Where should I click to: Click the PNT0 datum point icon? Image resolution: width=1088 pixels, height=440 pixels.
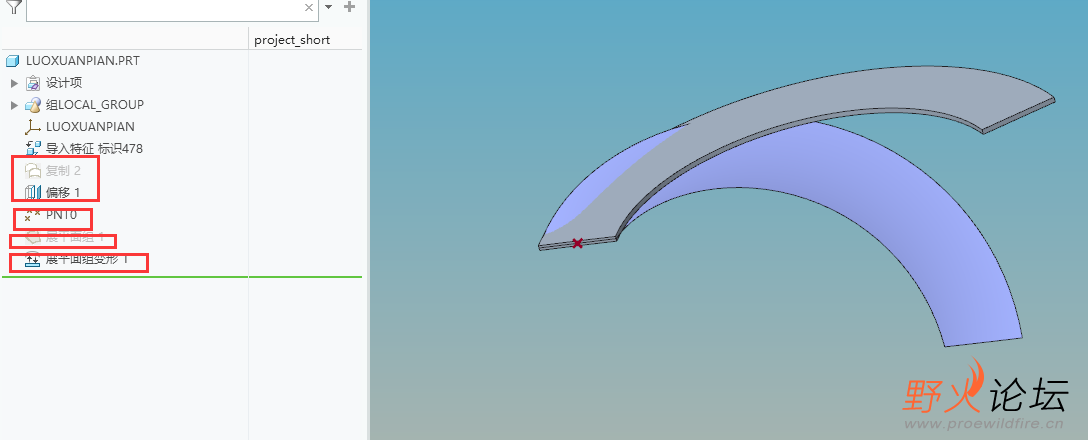tap(33, 215)
